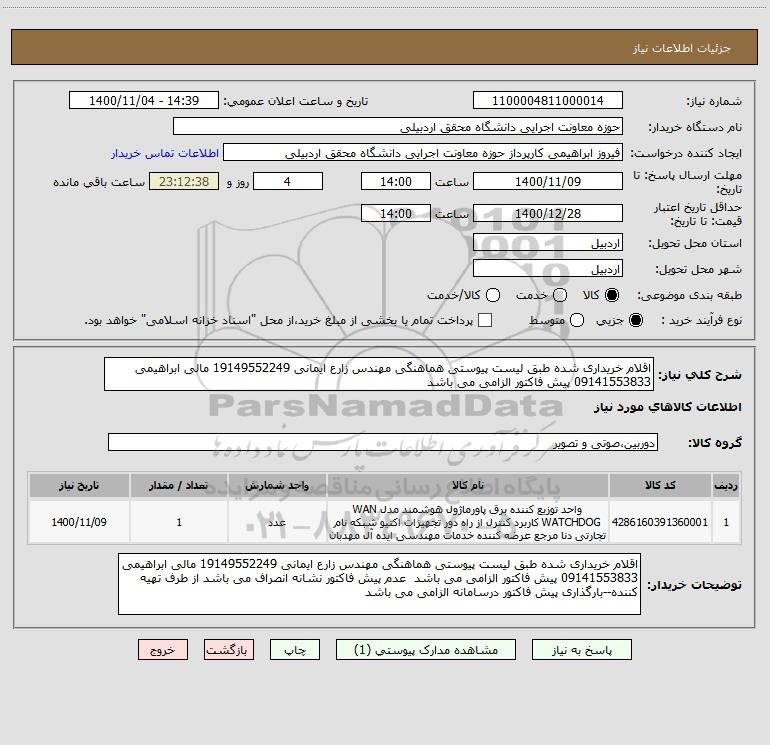Click the response deadline date 1400/11/09 field

pyautogui.click(x=548, y=181)
